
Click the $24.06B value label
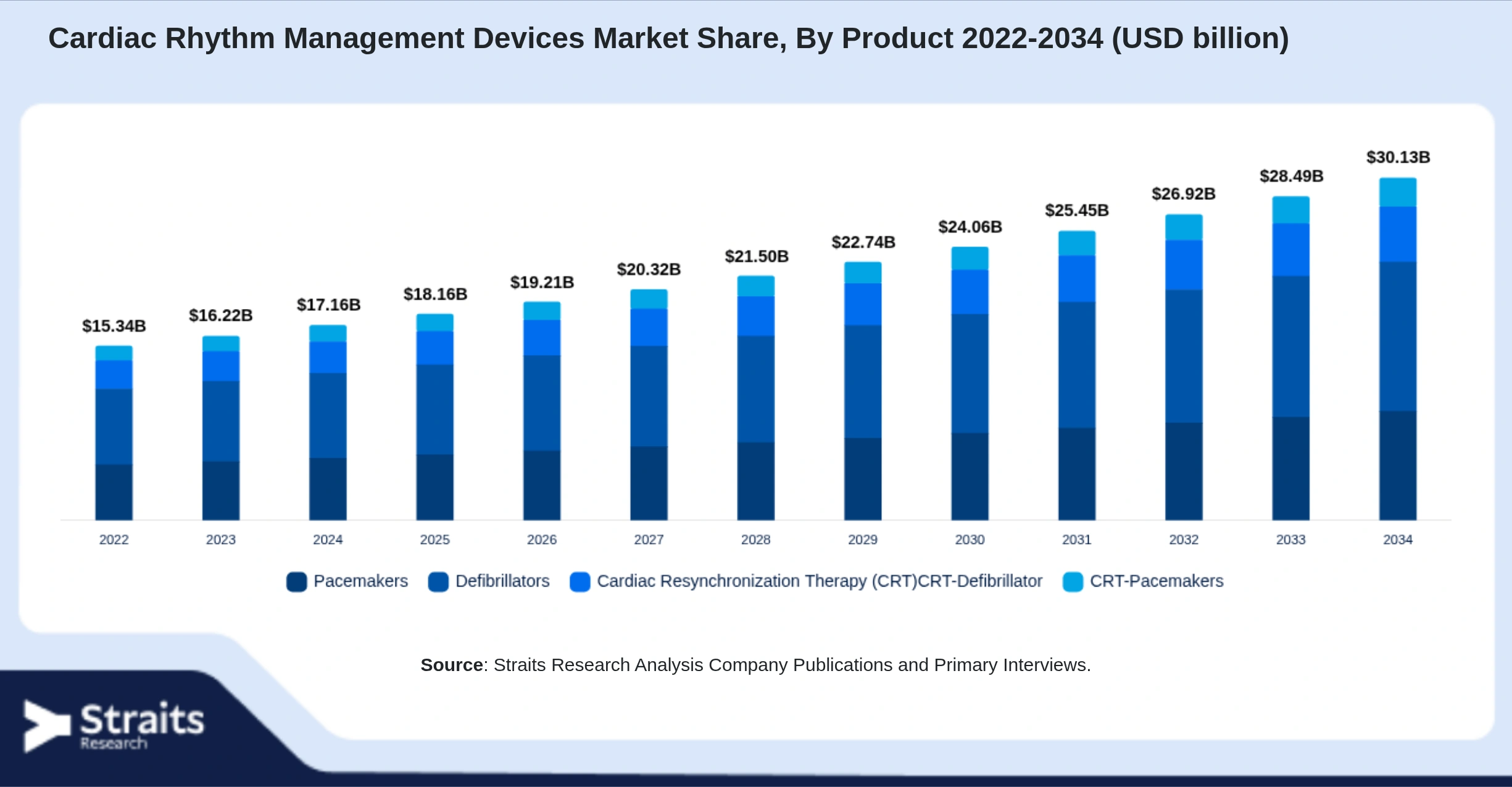click(970, 227)
